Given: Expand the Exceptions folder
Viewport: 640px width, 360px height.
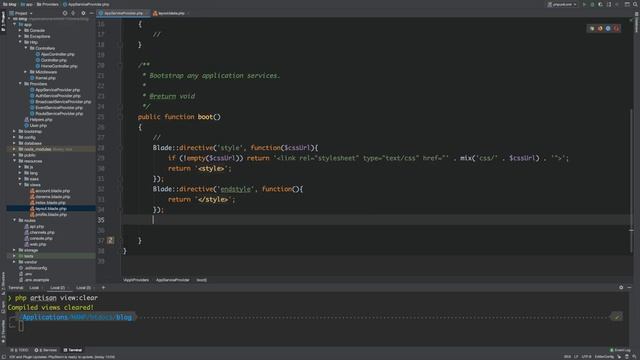Looking at the screenshot, I should pyautogui.click(x=20, y=36).
